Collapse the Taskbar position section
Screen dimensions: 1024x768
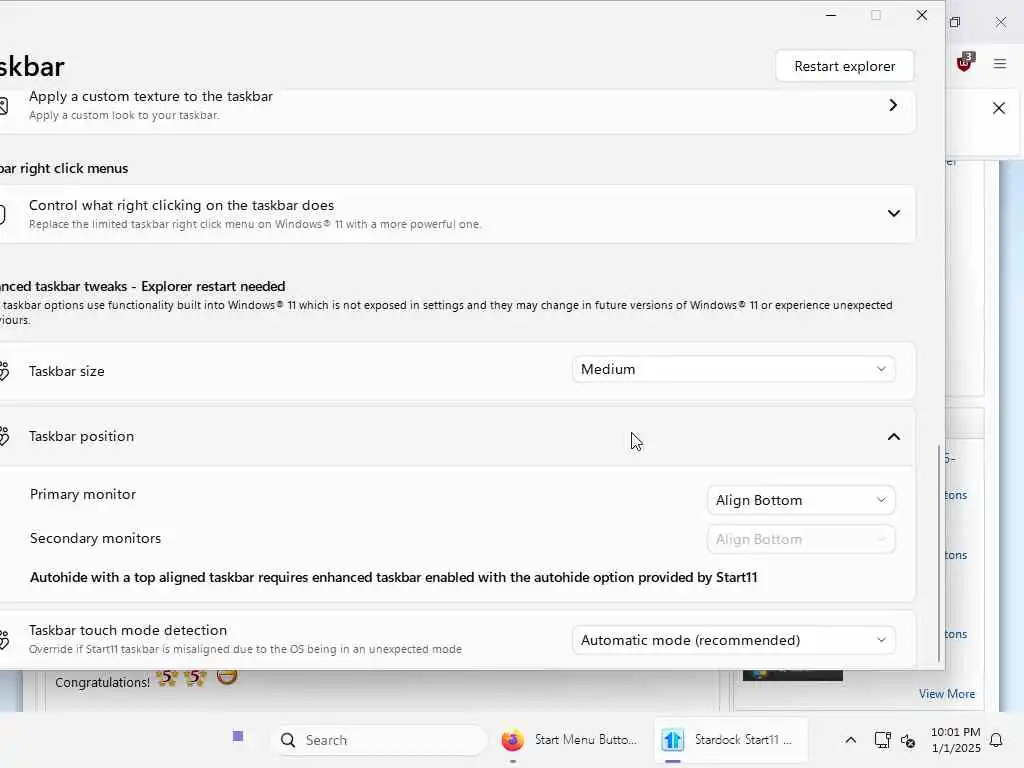pos(893,436)
